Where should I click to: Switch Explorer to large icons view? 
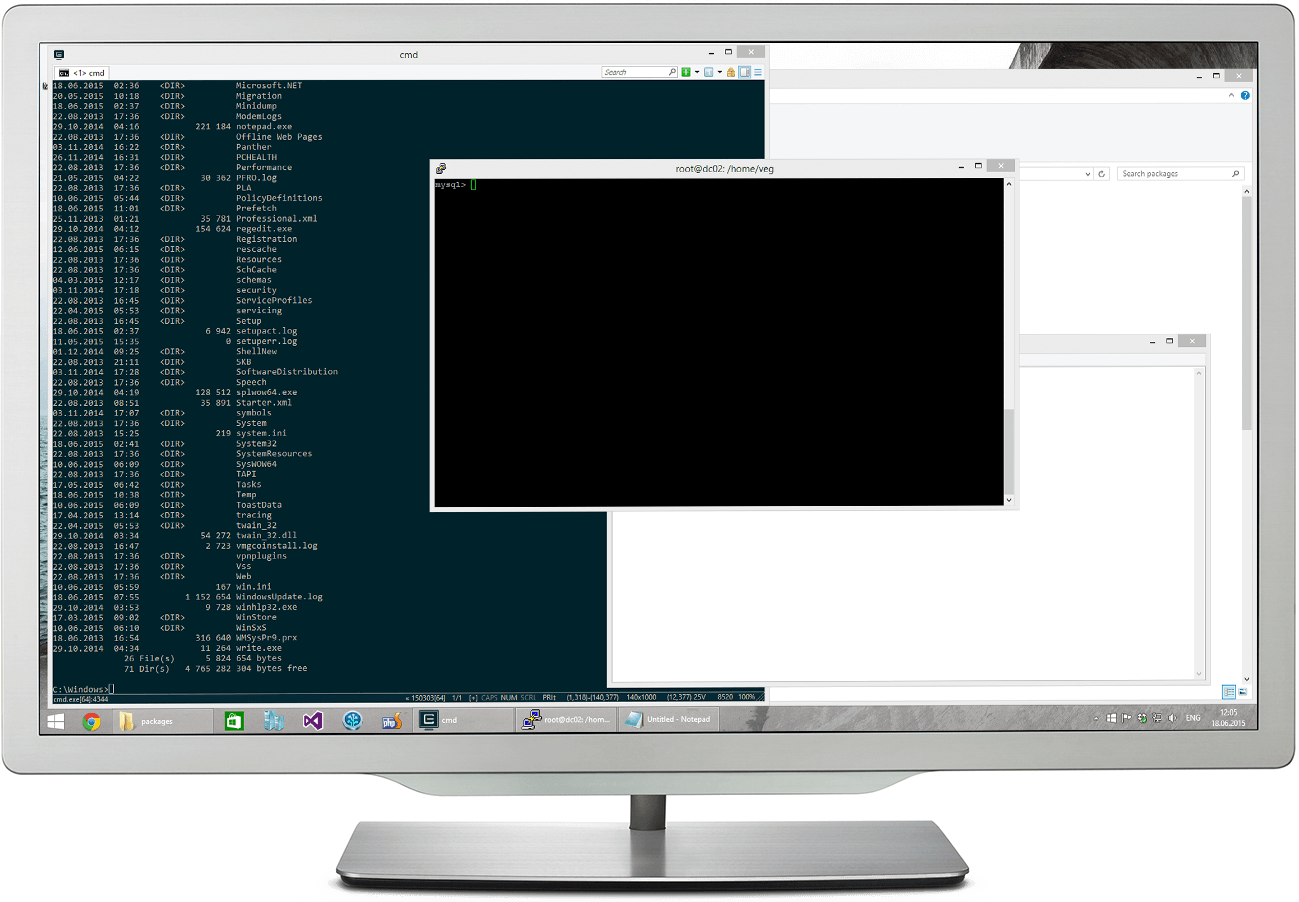tap(1243, 692)
